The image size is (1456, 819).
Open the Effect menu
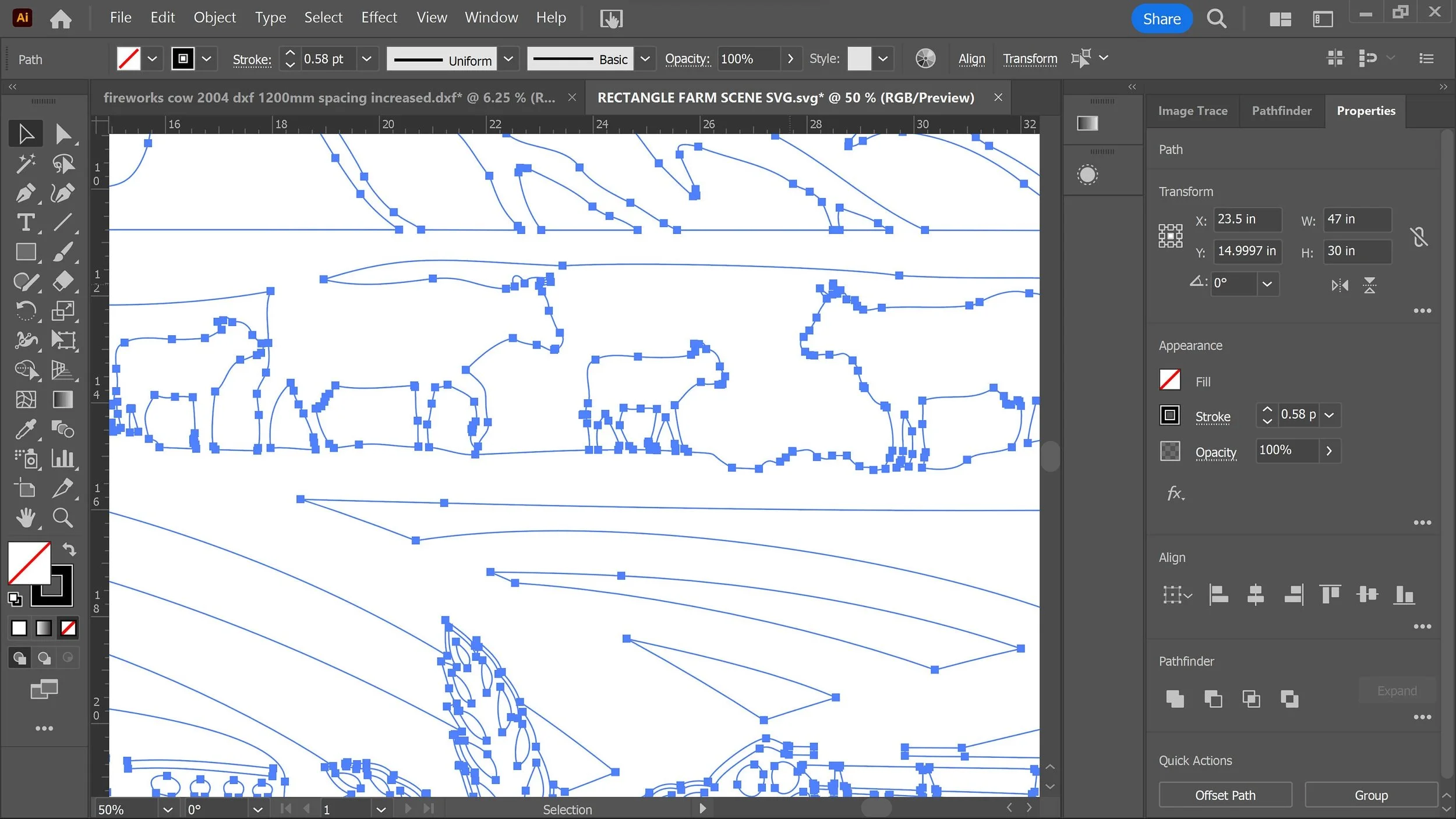tap(379, 17)
